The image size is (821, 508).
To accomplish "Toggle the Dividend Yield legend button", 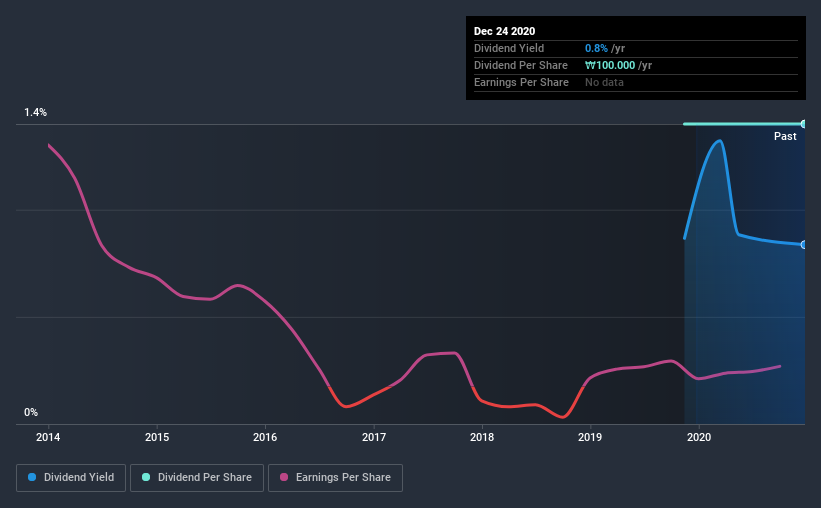I will pos(71,478).
